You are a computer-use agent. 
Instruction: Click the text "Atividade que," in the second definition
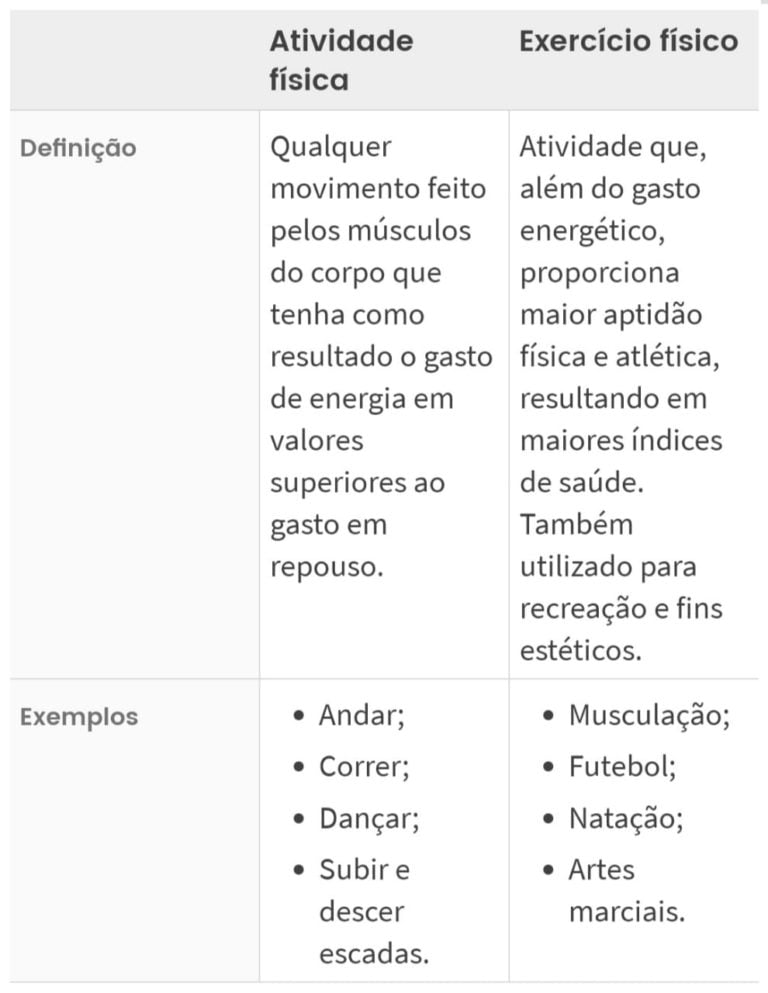coord(613,147)
